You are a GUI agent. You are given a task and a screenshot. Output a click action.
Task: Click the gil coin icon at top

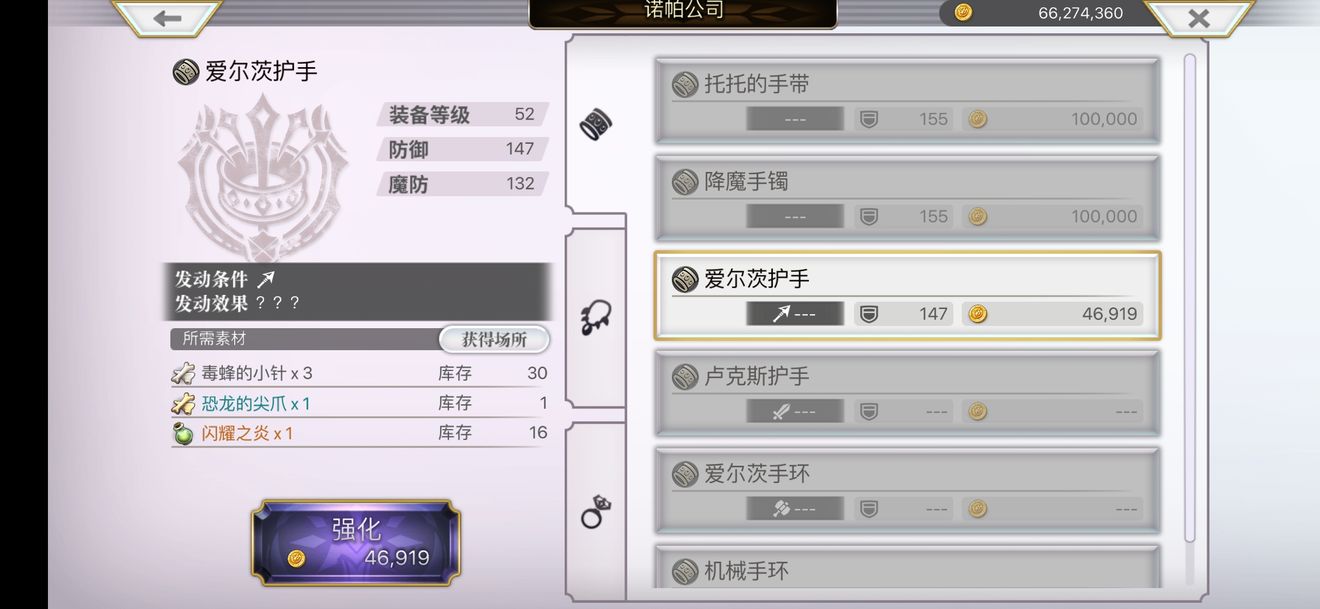click(x=963, y=12)
